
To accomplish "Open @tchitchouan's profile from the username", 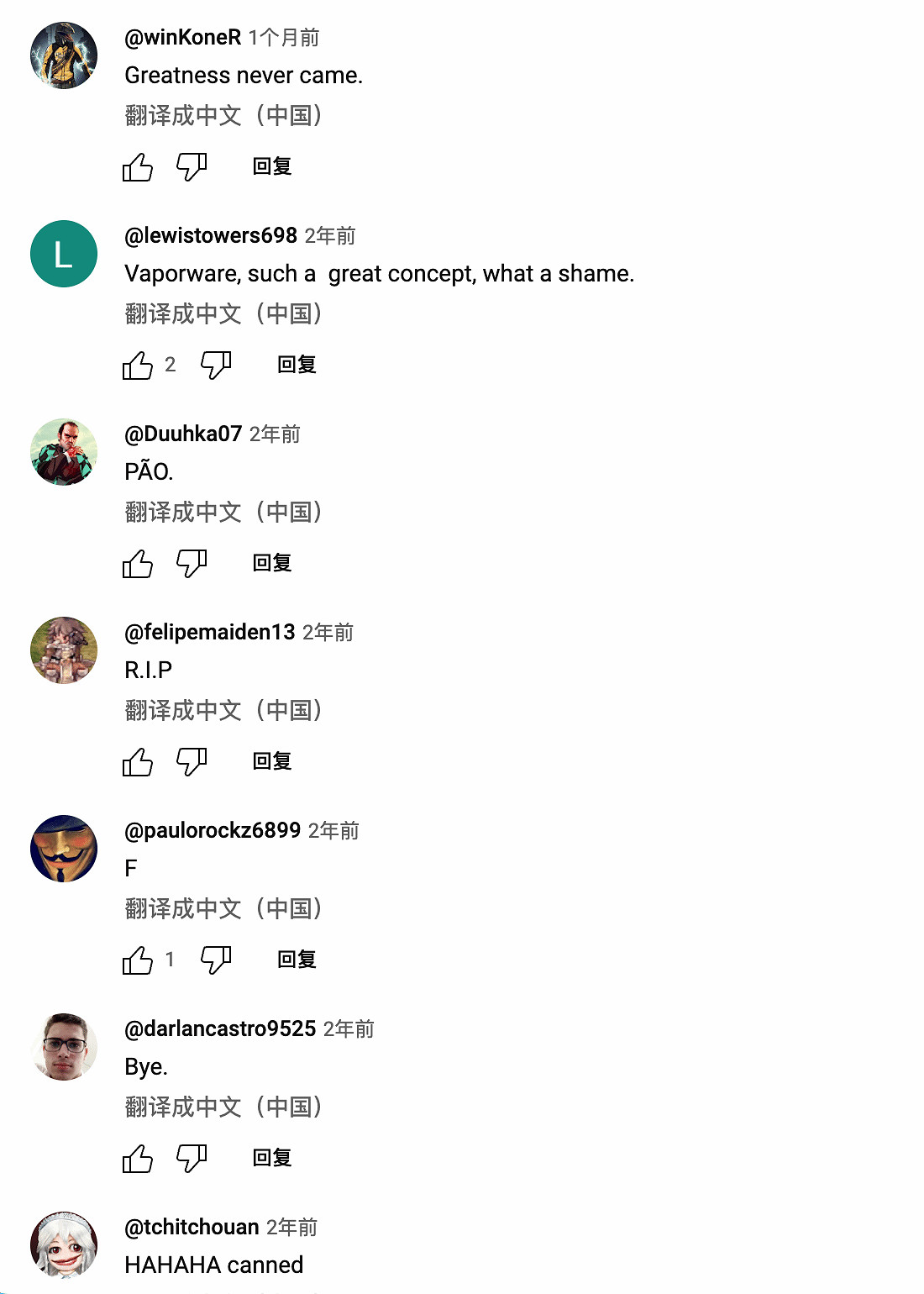I will (192, 1227).
